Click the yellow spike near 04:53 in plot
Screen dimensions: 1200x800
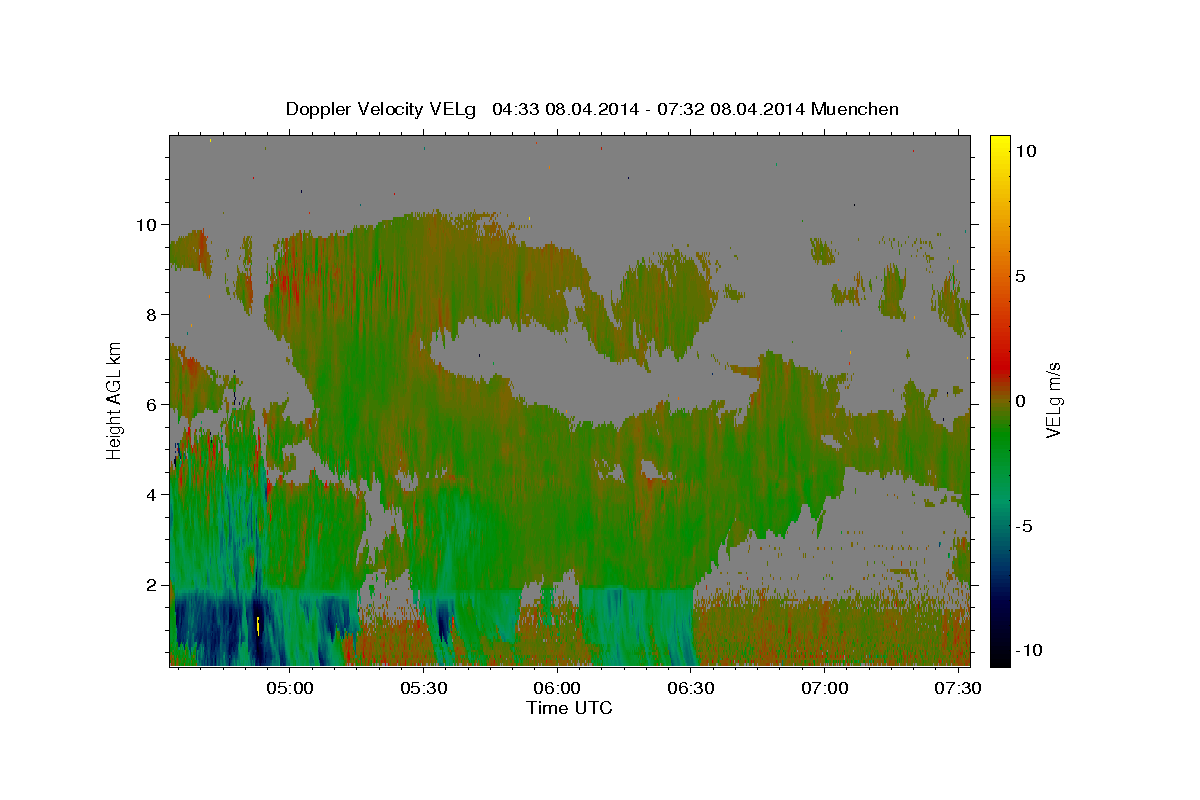point(258,626)
